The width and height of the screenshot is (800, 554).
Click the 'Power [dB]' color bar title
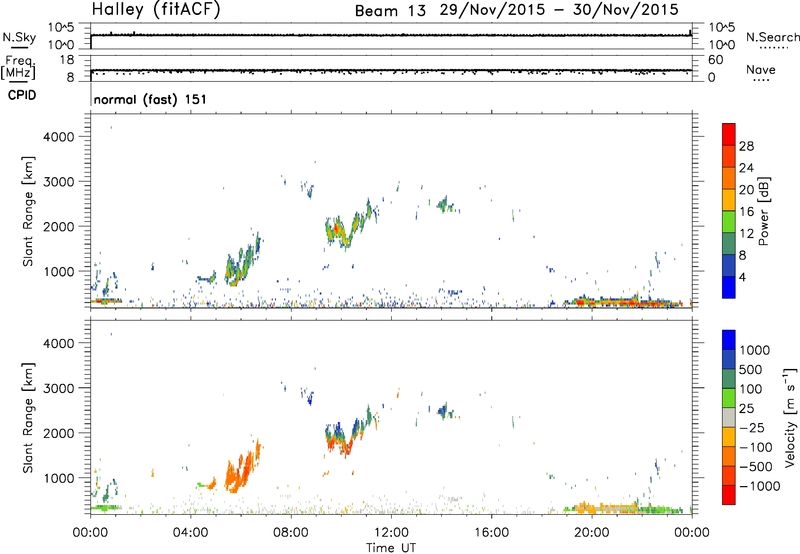pos(763,211)
